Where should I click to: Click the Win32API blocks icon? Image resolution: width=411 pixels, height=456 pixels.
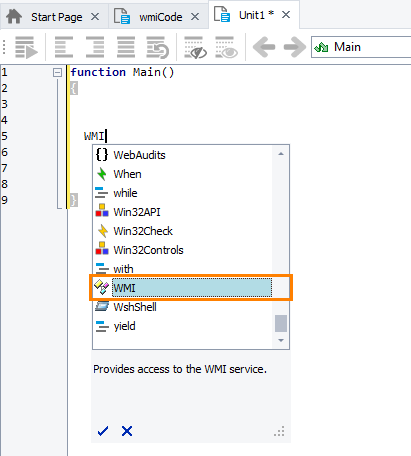(102, 211)
